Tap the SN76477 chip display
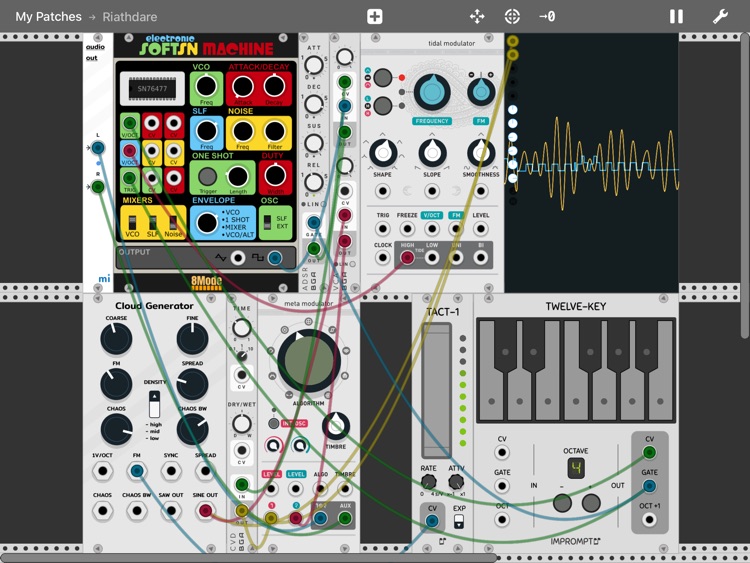Viewport: 750px width, 563px height. click(152, 88)
